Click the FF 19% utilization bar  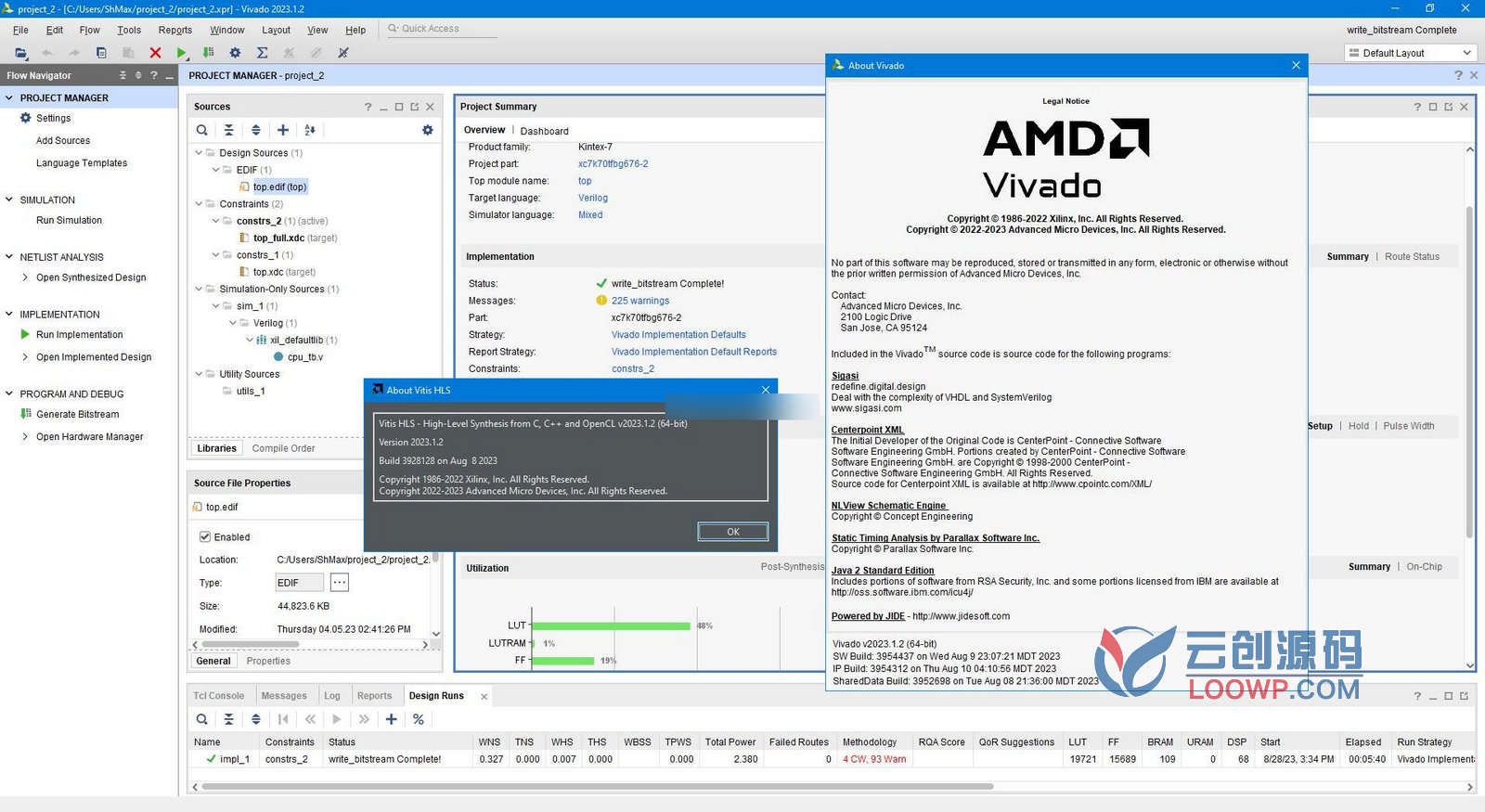click(x=562, y=661)
